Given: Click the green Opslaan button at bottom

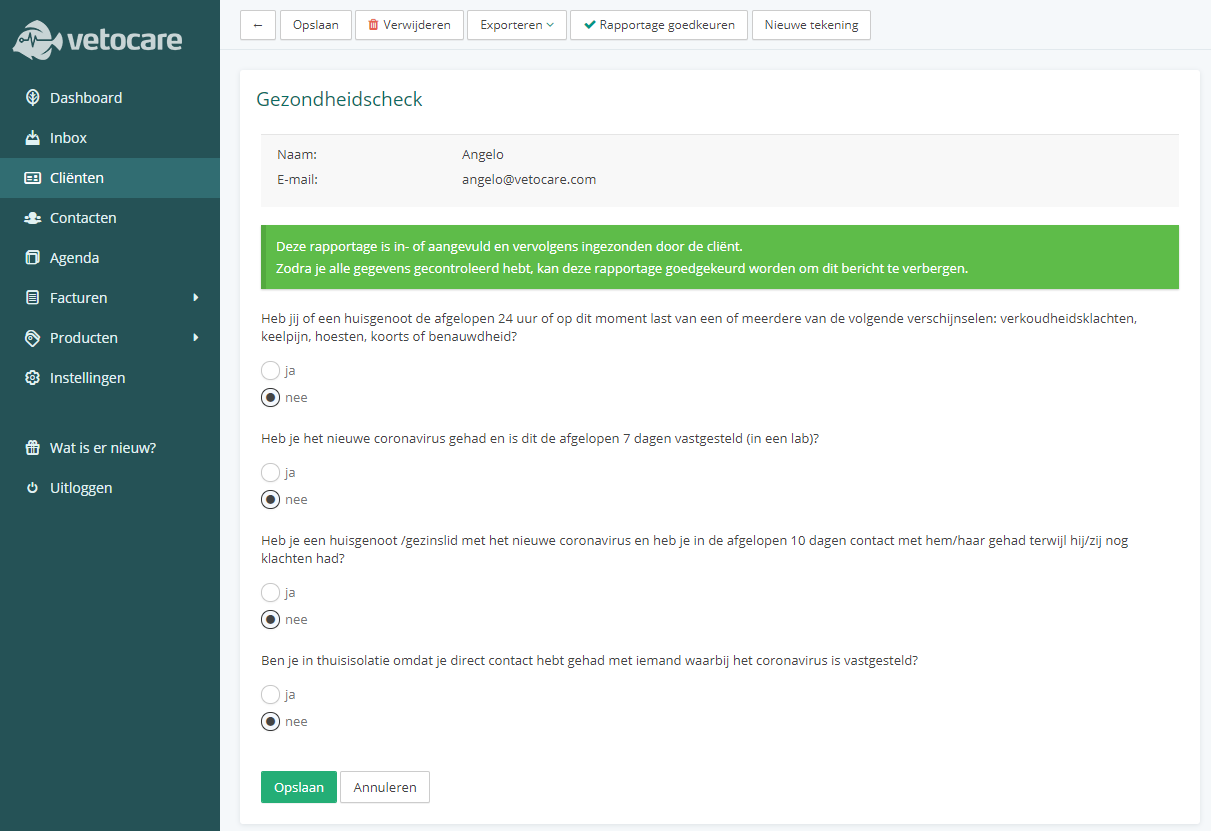Looking at the screenshot, I should click(299, 787).
